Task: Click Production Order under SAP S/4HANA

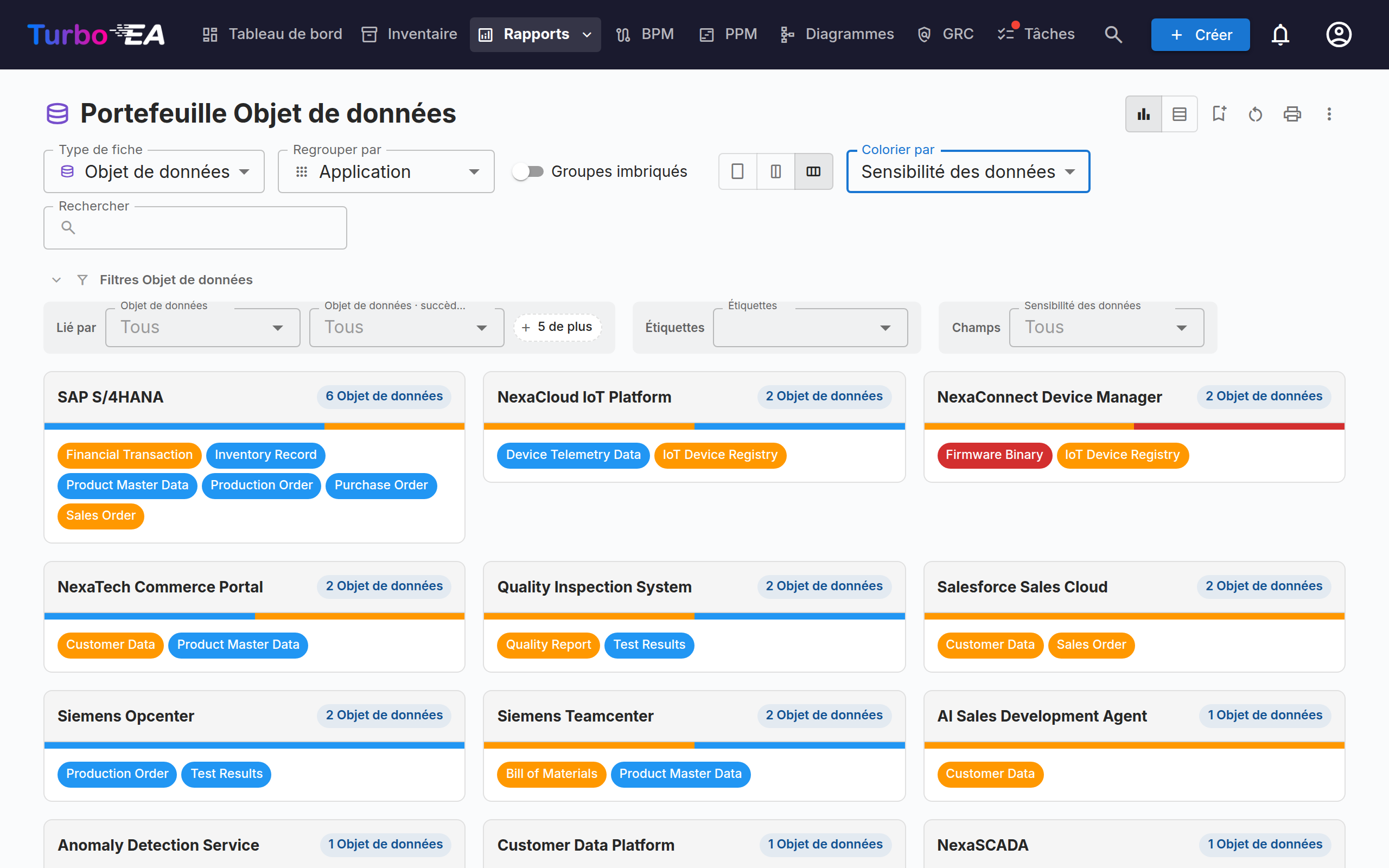Action: coord(261,486)
